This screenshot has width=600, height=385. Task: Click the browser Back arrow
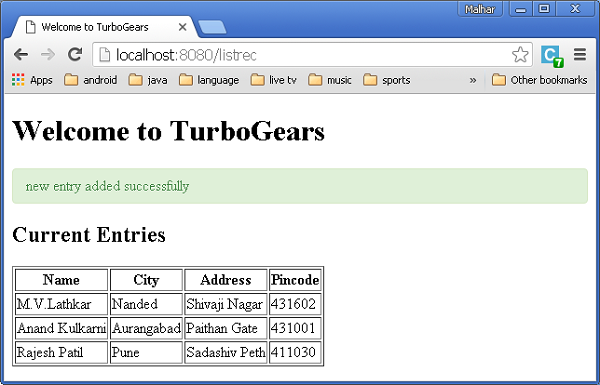click(21, 55)
